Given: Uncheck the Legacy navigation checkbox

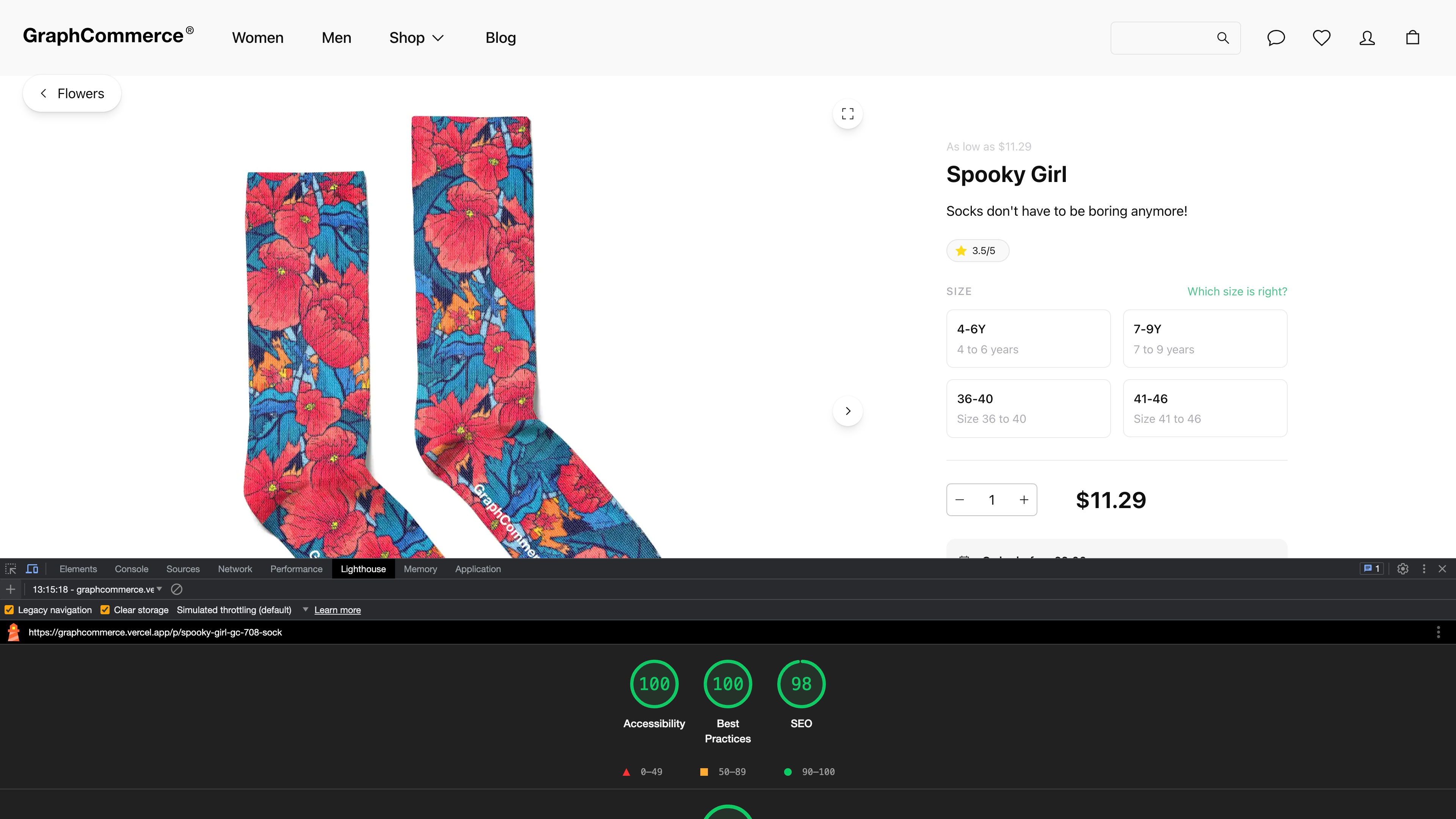Looking at the screenshot, I should 9,610.
